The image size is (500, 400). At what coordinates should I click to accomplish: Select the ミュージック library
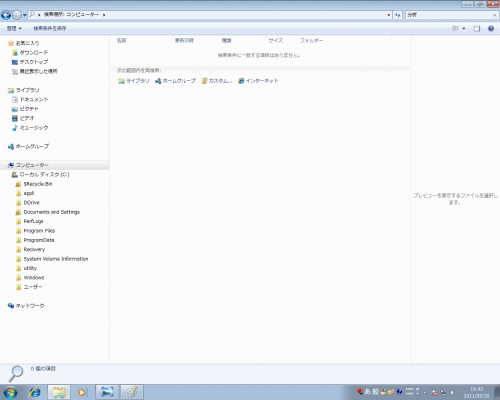point(30,128)
